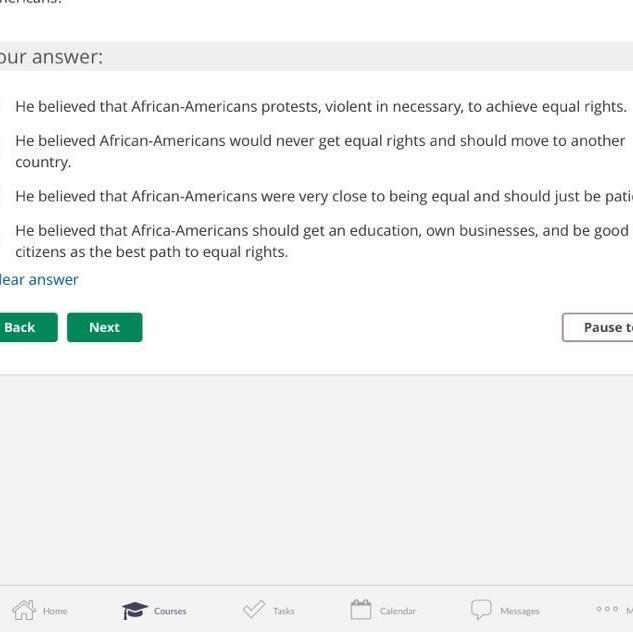Choose answer about education and owning businesses
The width and height of the screenshot is (633, 632).
(320, 241)
